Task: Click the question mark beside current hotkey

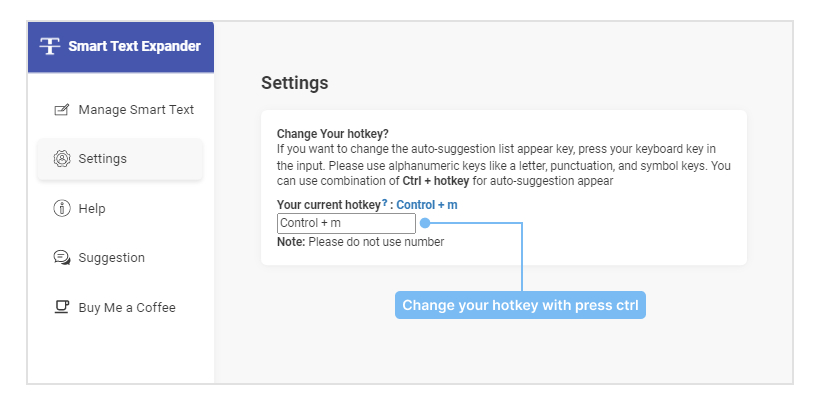Action: [384, 203]
